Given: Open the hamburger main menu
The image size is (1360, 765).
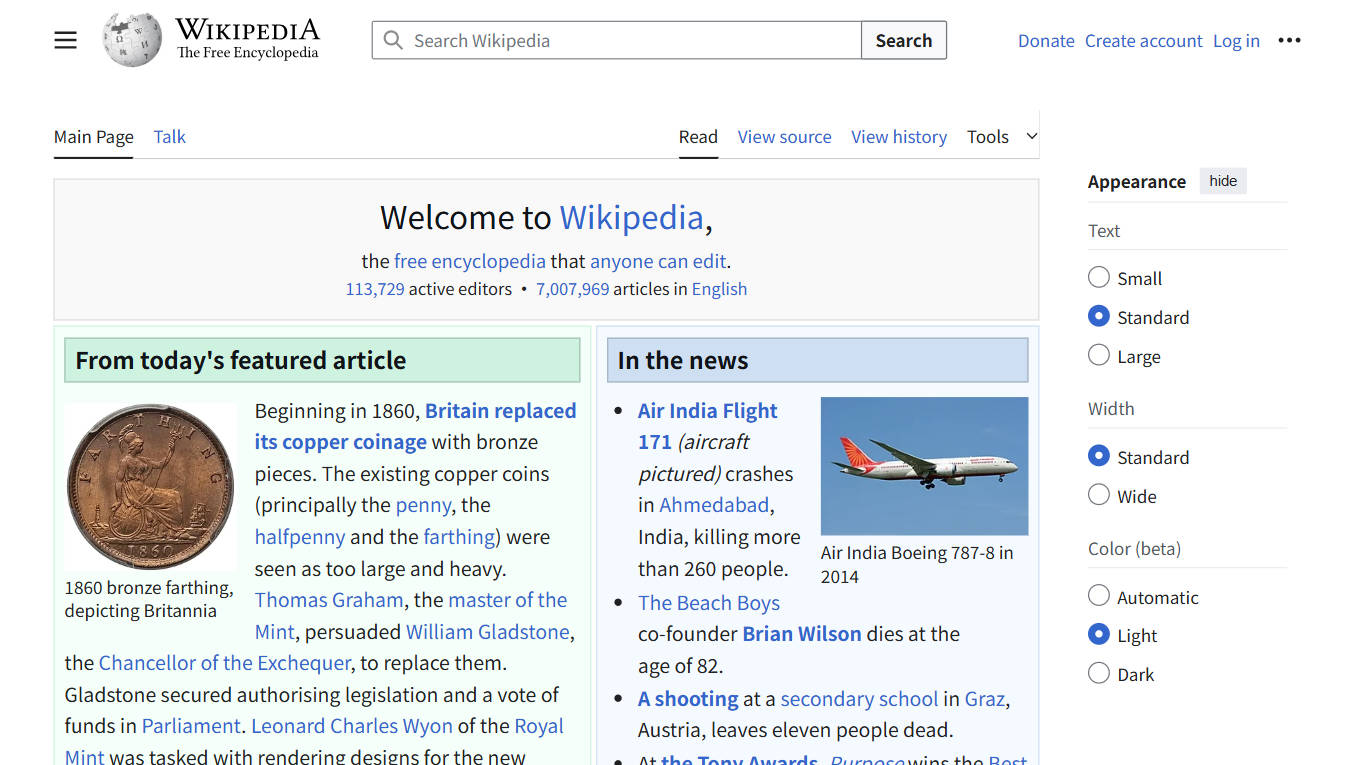Looking at the screenshot, I should pos(65,40).
